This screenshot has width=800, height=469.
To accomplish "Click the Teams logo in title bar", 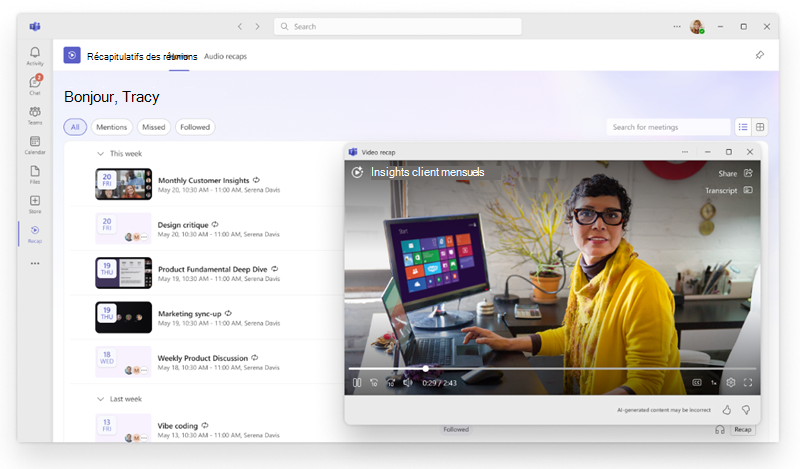I will click(x=35, y=27).
